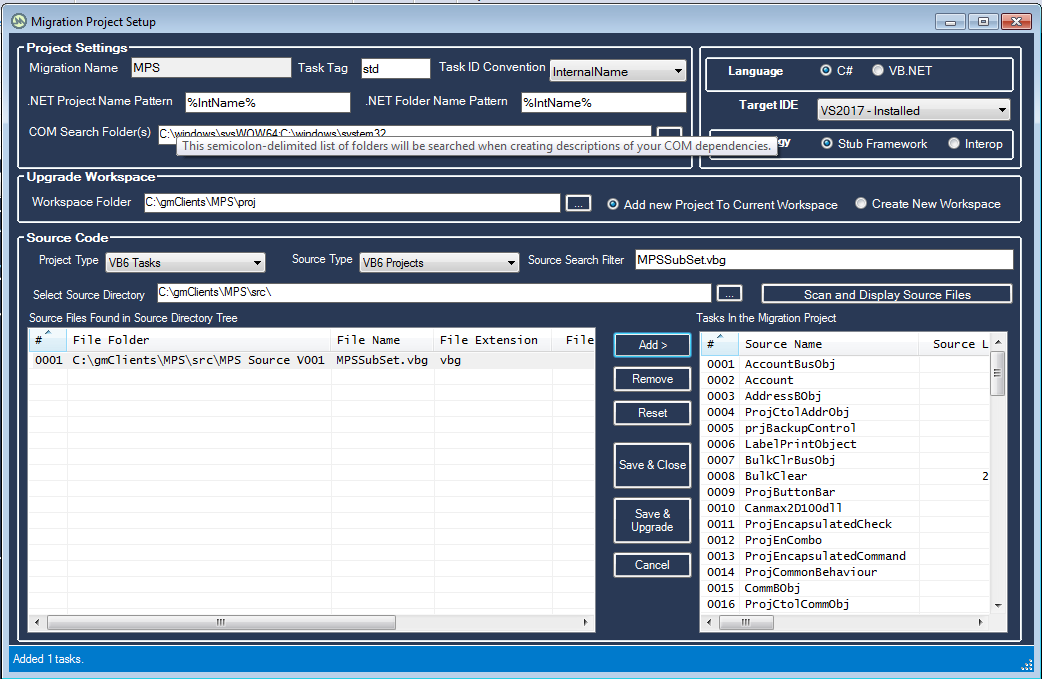
Task: Expand the Source Type dropdown
Action: pyautogui.click(x=509, y=263)
